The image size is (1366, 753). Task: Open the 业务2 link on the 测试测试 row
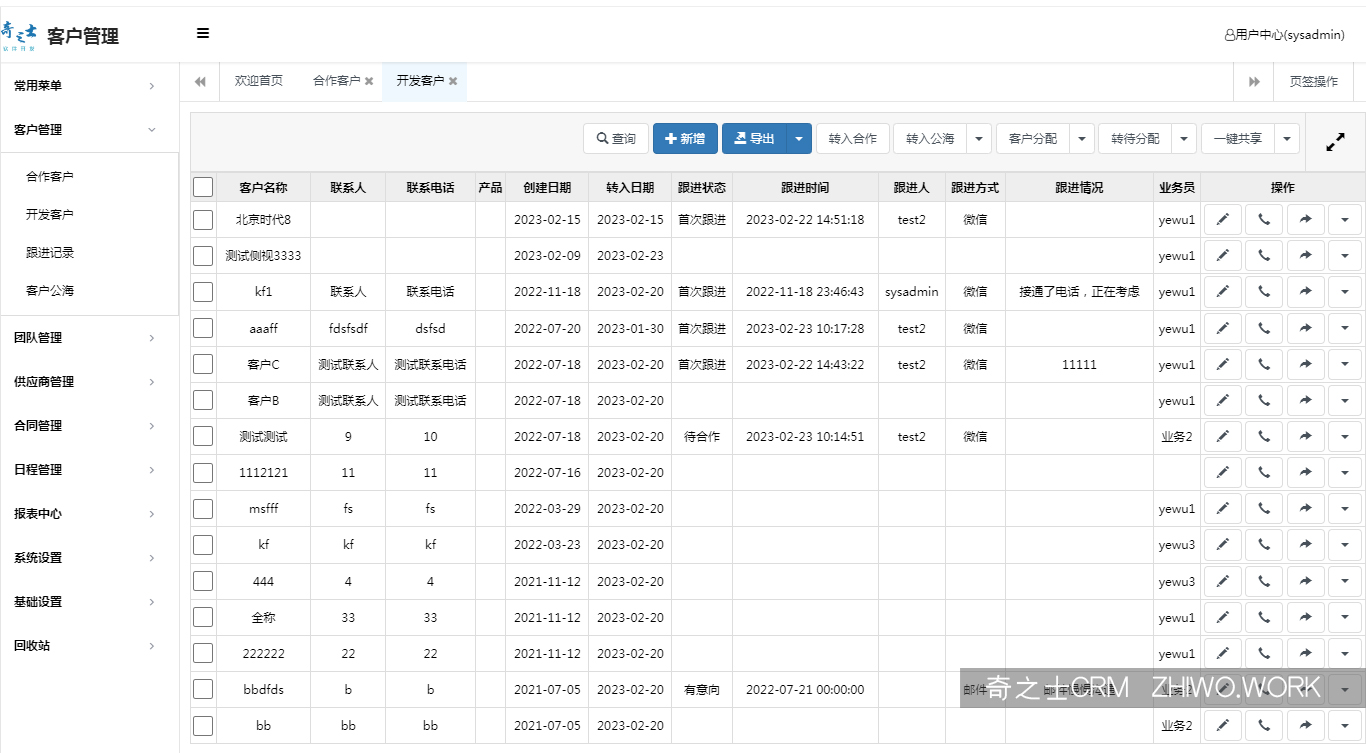(1177, 436)
